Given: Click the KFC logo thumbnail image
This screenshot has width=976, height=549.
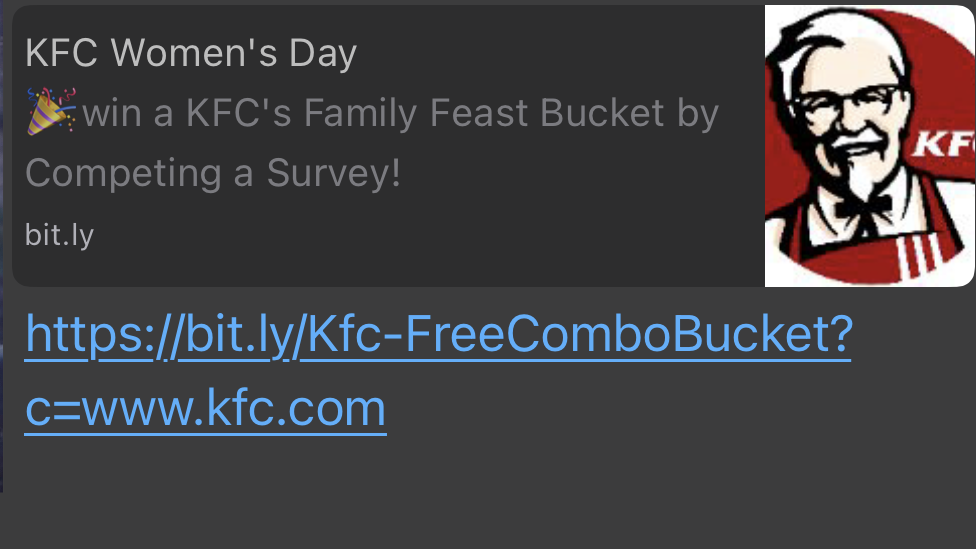Looking at the screenshot, I should 869,146.
